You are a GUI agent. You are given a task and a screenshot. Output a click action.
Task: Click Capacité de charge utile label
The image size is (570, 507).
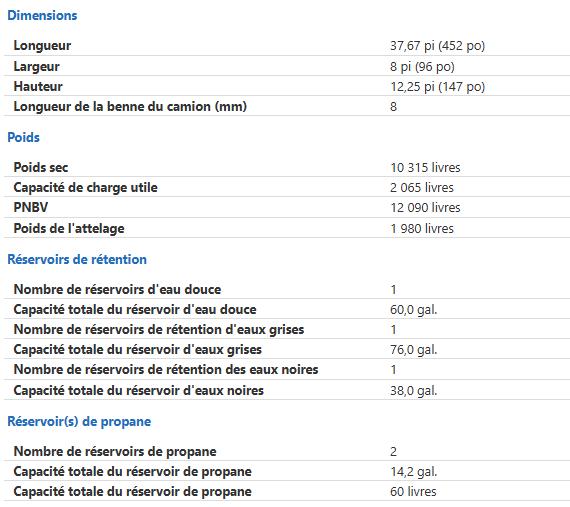pos(85,188)
